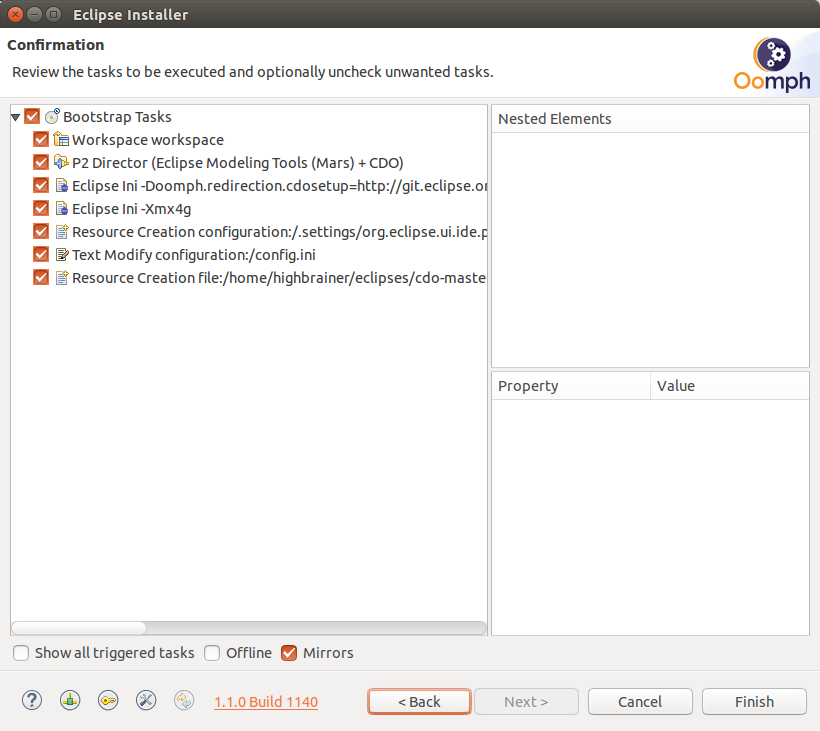Click the update installer icon

coord(184,700)
